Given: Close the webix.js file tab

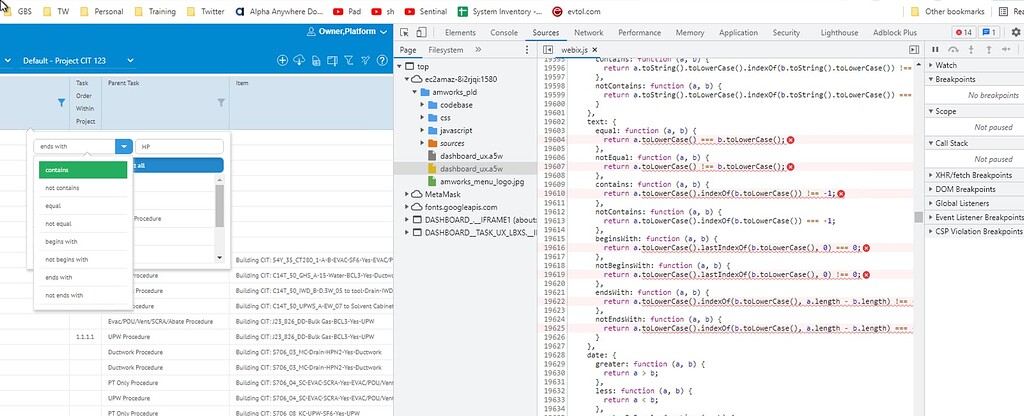Looking at the screenshot, I should [595, 50].
